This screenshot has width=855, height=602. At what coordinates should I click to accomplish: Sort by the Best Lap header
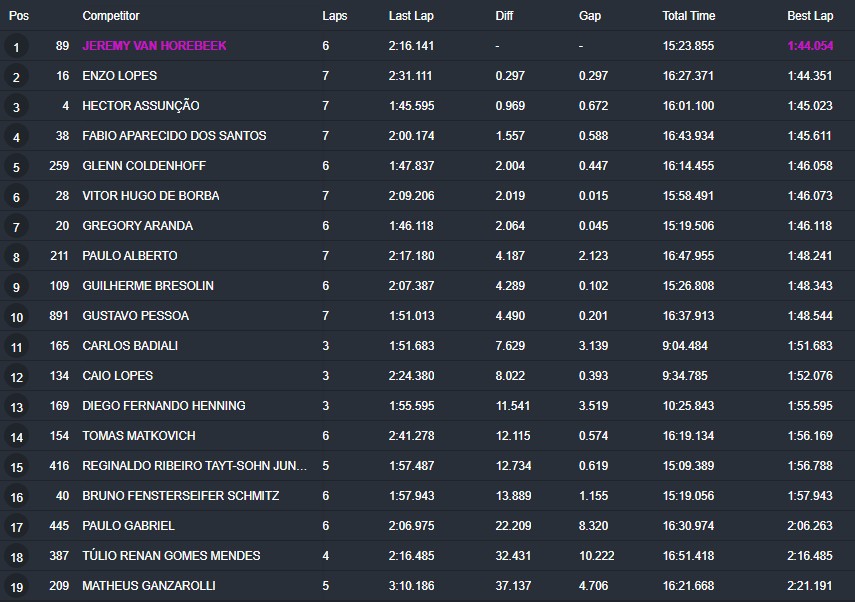(x=810, y=16)
